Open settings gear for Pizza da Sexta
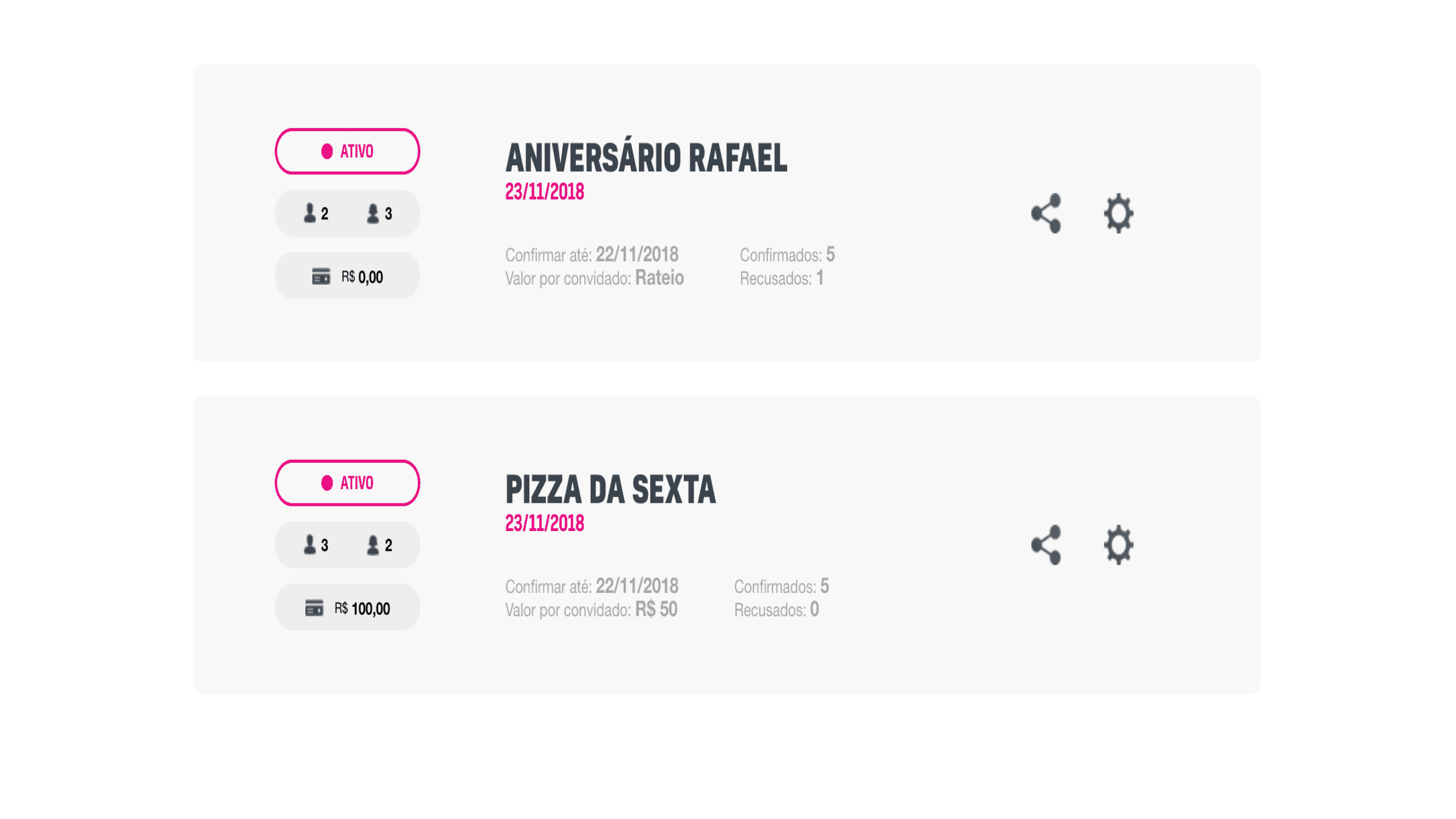 tap(1119, 545)
